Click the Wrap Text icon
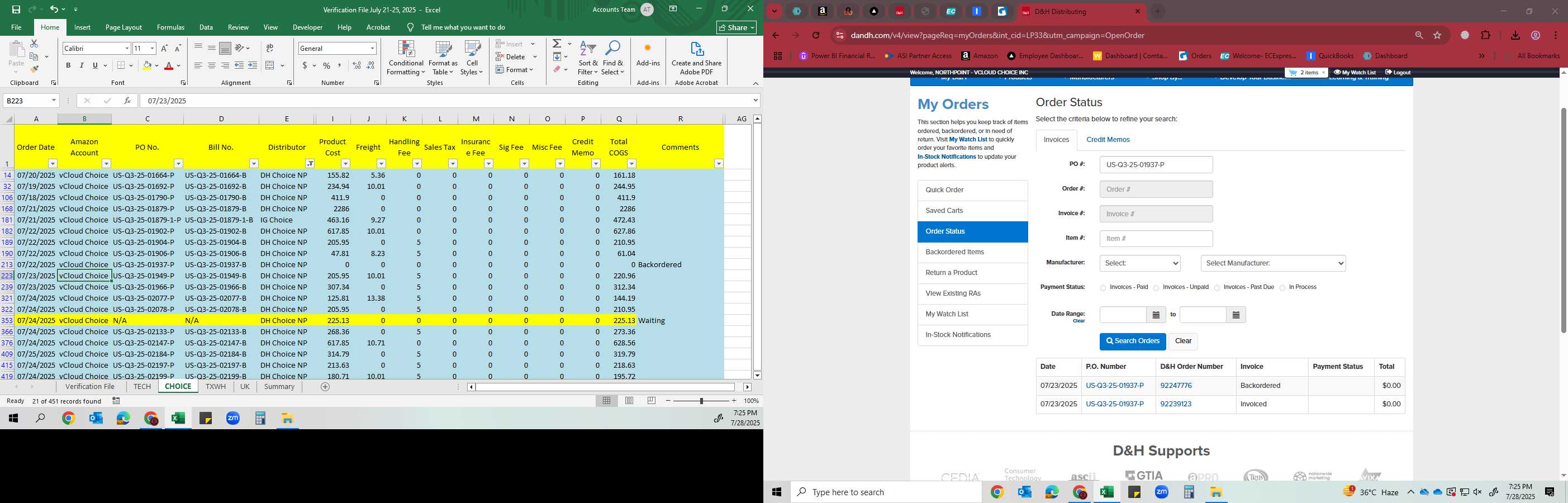Viewport: 1568px width, 503px height. click(270, 48)
